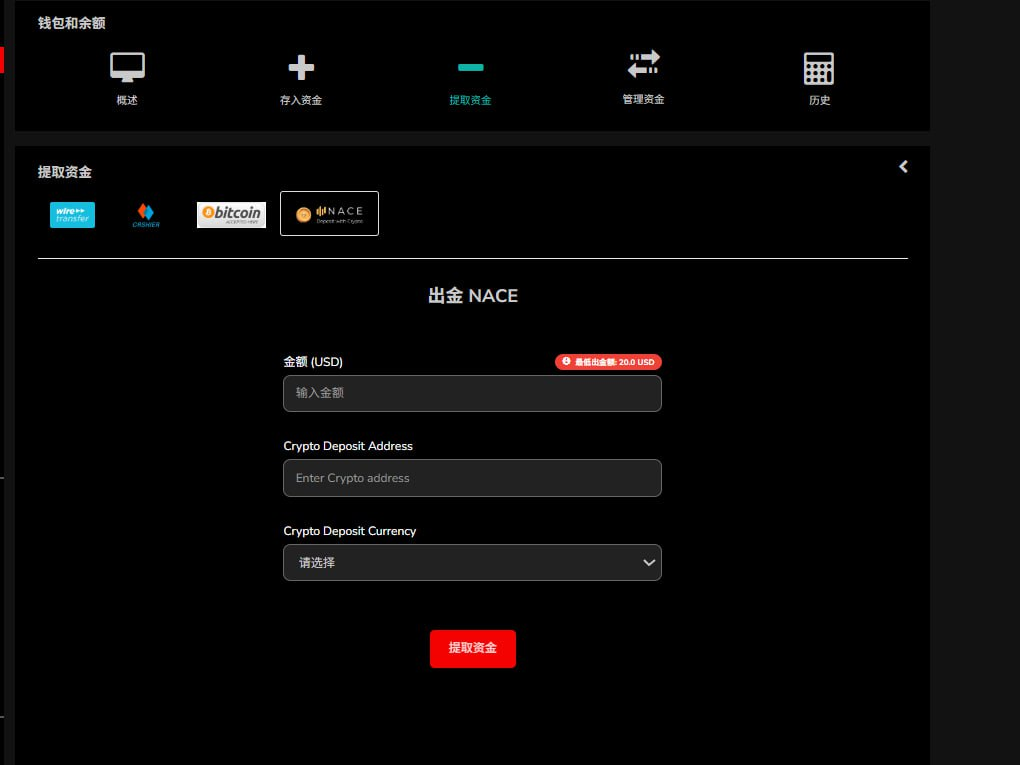The width and height of the screenshot is (1020, 765).
Task: Click the Crypto Deposit Currency label
Action: pos(350,531)
